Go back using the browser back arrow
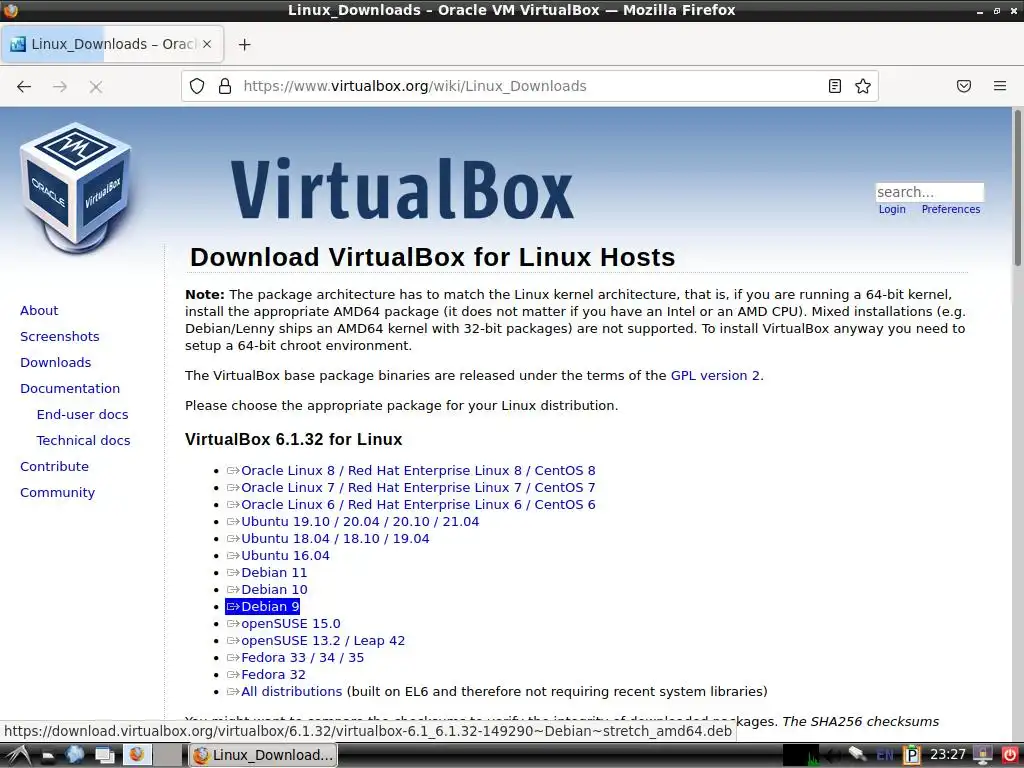This screenshot has height=768, width=1024. click(24, 86)
